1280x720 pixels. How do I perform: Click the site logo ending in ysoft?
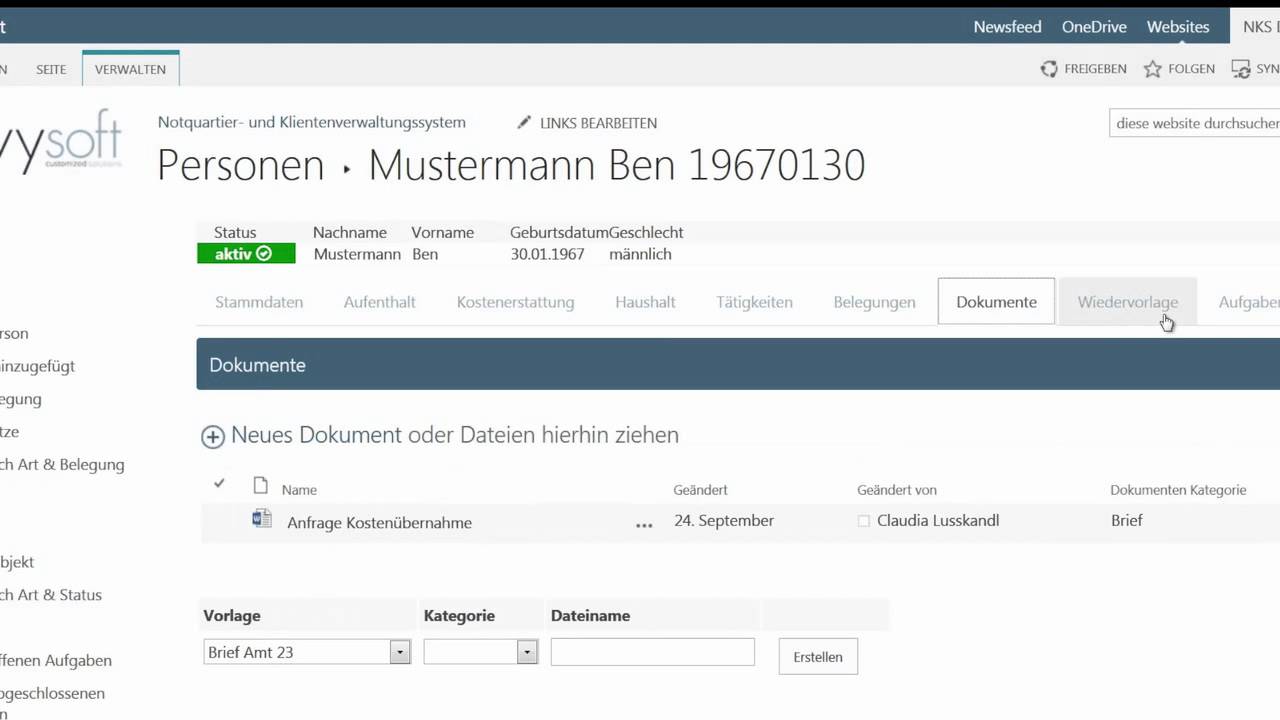click(x=61, y=141)
